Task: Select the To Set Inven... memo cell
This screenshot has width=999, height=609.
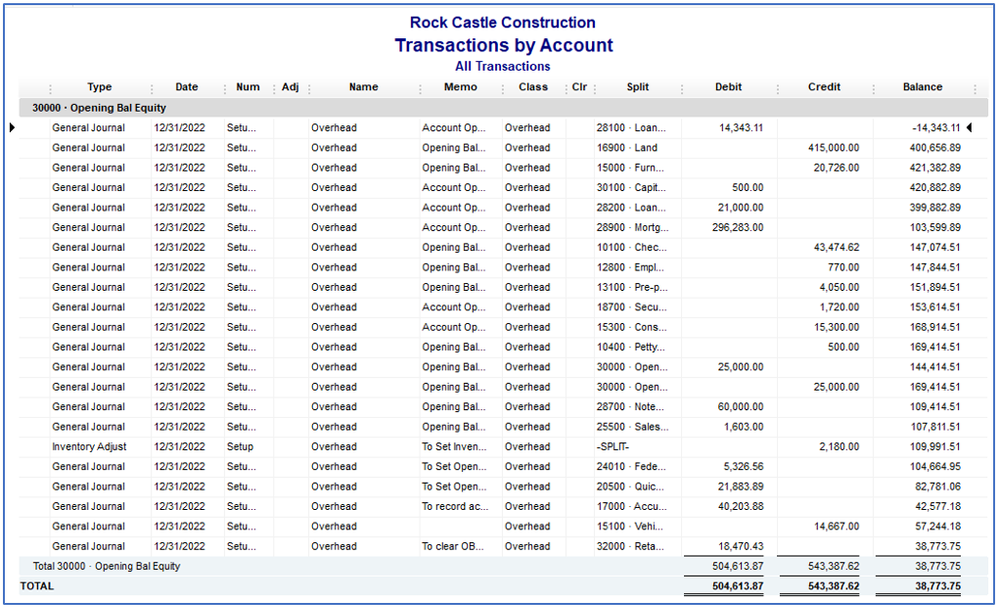Action: (454, 447)
